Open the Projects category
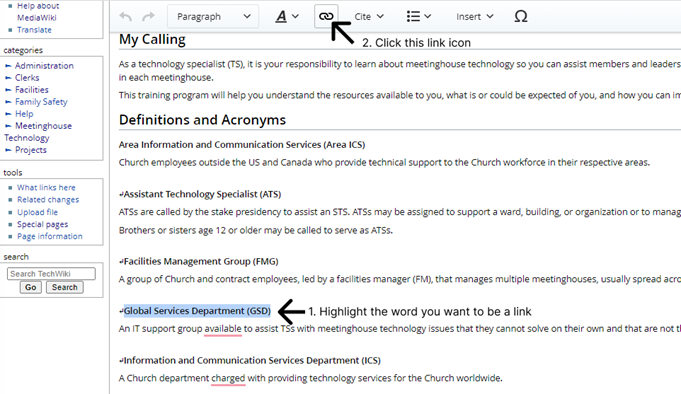 click(31, 150)
